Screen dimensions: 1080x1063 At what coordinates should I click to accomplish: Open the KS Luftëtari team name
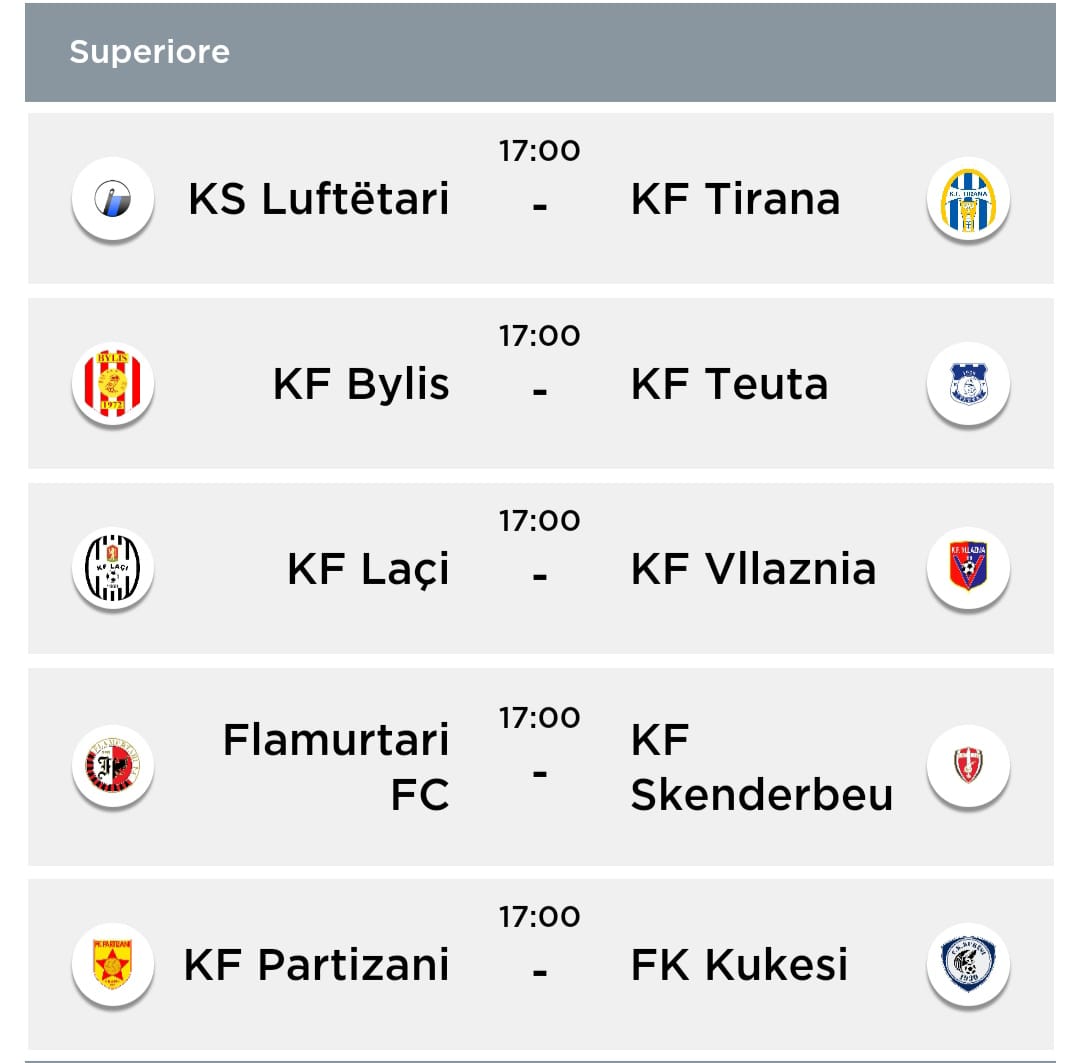(x=318, y=199)
